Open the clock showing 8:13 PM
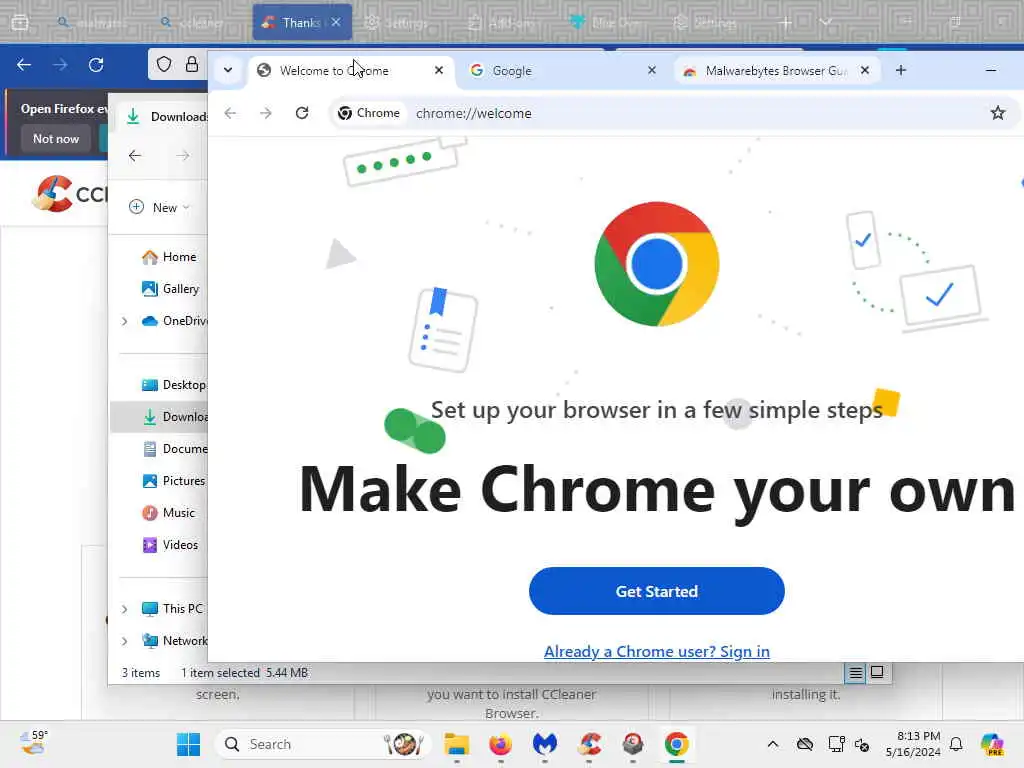 pyautogui.click(x=913, y=744)
